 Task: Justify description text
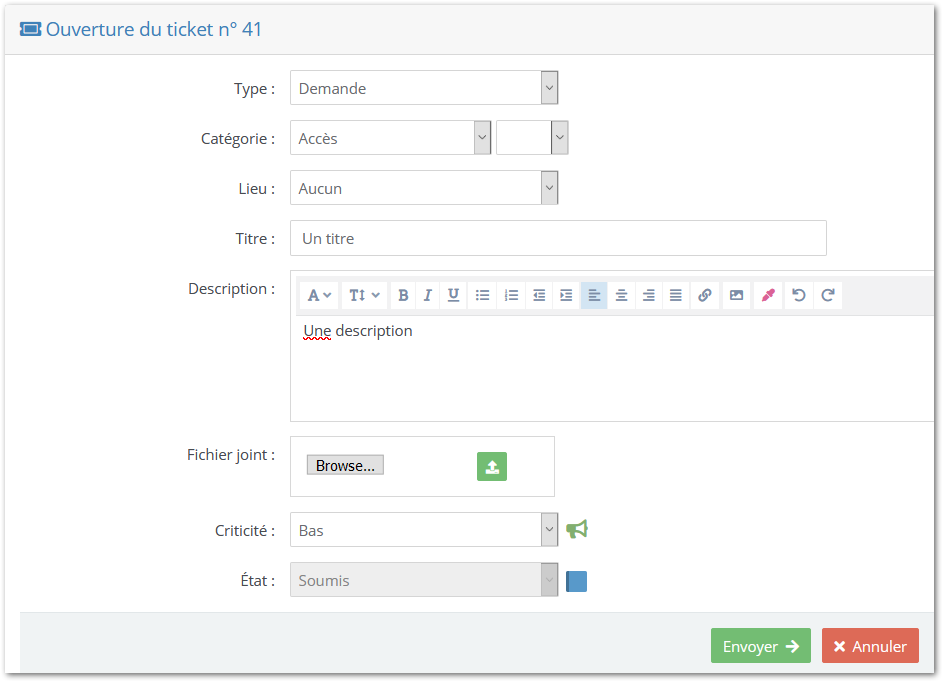(675, 295)
